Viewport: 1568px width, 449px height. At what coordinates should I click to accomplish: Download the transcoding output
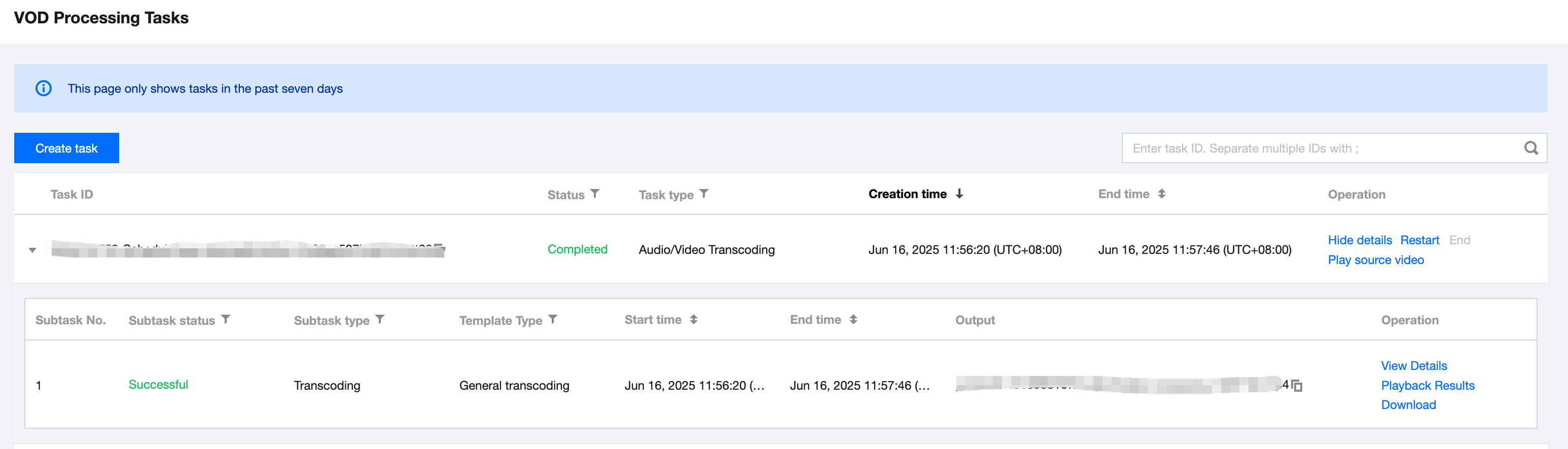[x=1408, y=404]
